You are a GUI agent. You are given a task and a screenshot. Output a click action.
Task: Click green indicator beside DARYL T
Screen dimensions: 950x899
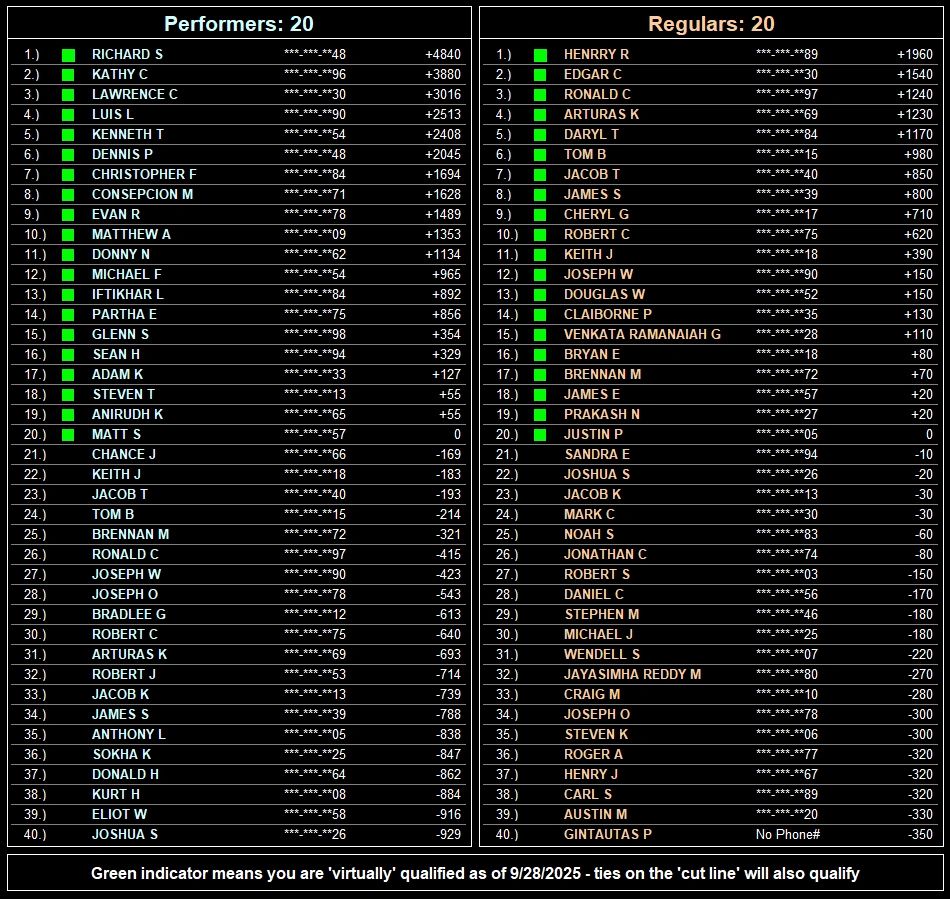540,135
